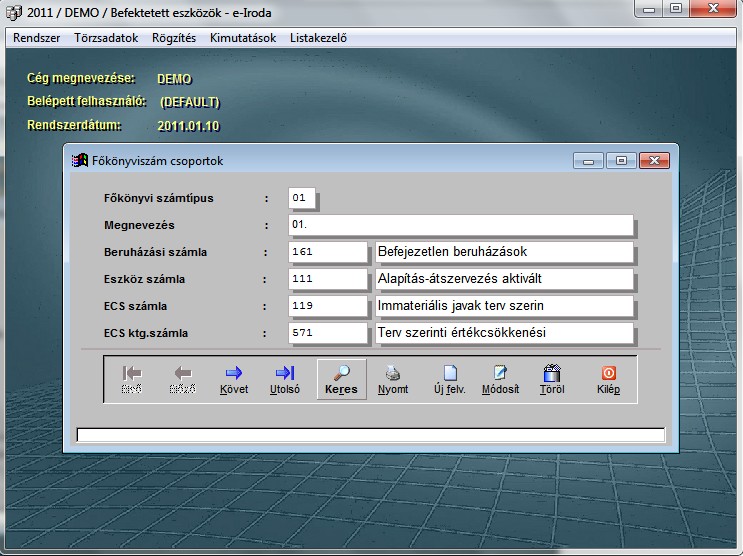The width and height of the screenshot is (743, 556).
Task: Open the Rögzítés menu
Action: pos(174,38)
